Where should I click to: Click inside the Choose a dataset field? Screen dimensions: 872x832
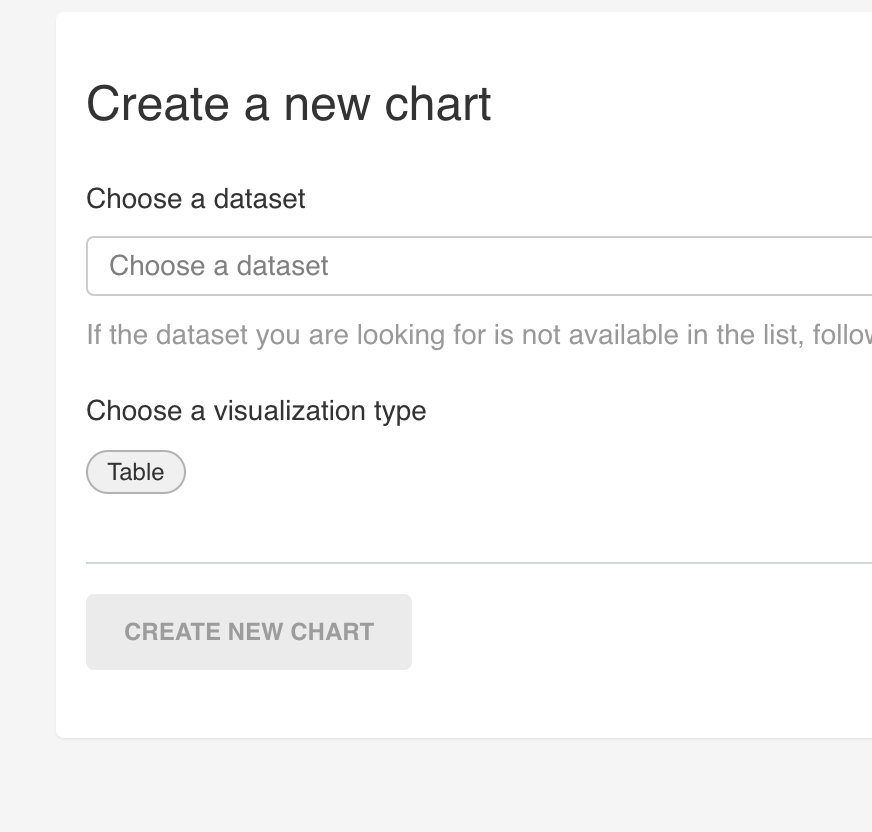tap(400, 266)
